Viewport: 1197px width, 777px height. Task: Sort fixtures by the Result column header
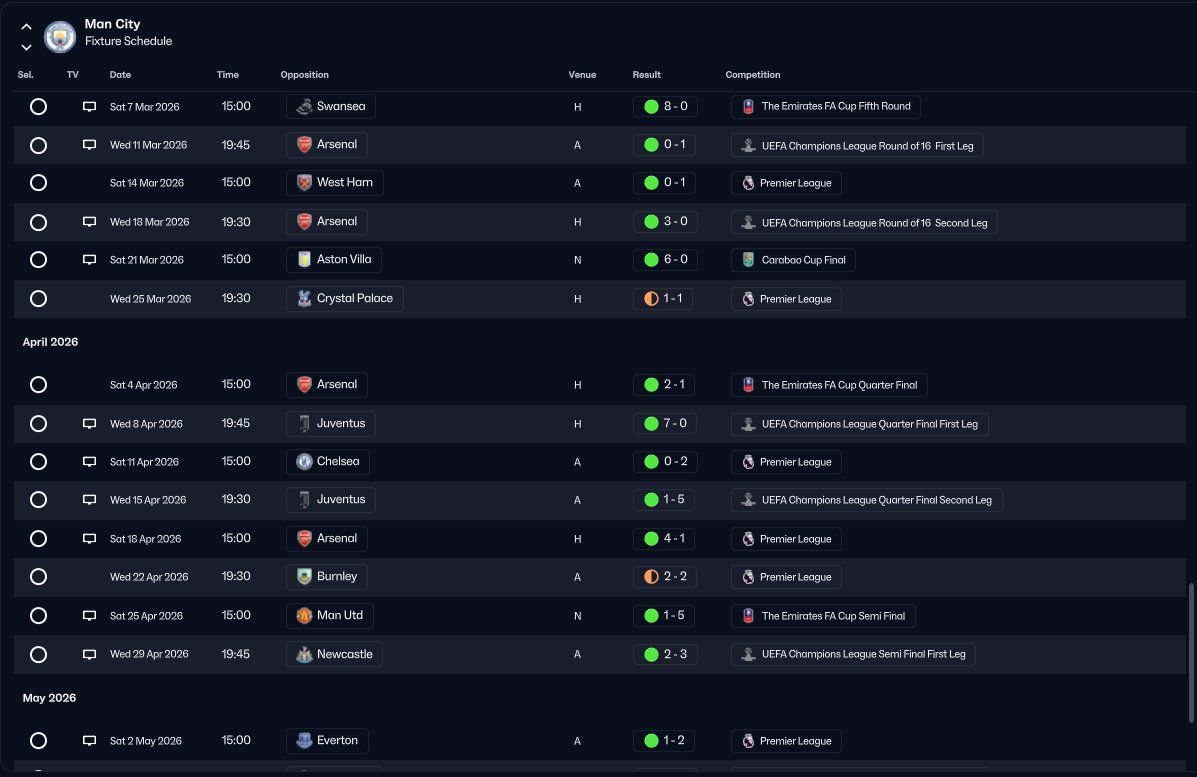click(646, 75)
